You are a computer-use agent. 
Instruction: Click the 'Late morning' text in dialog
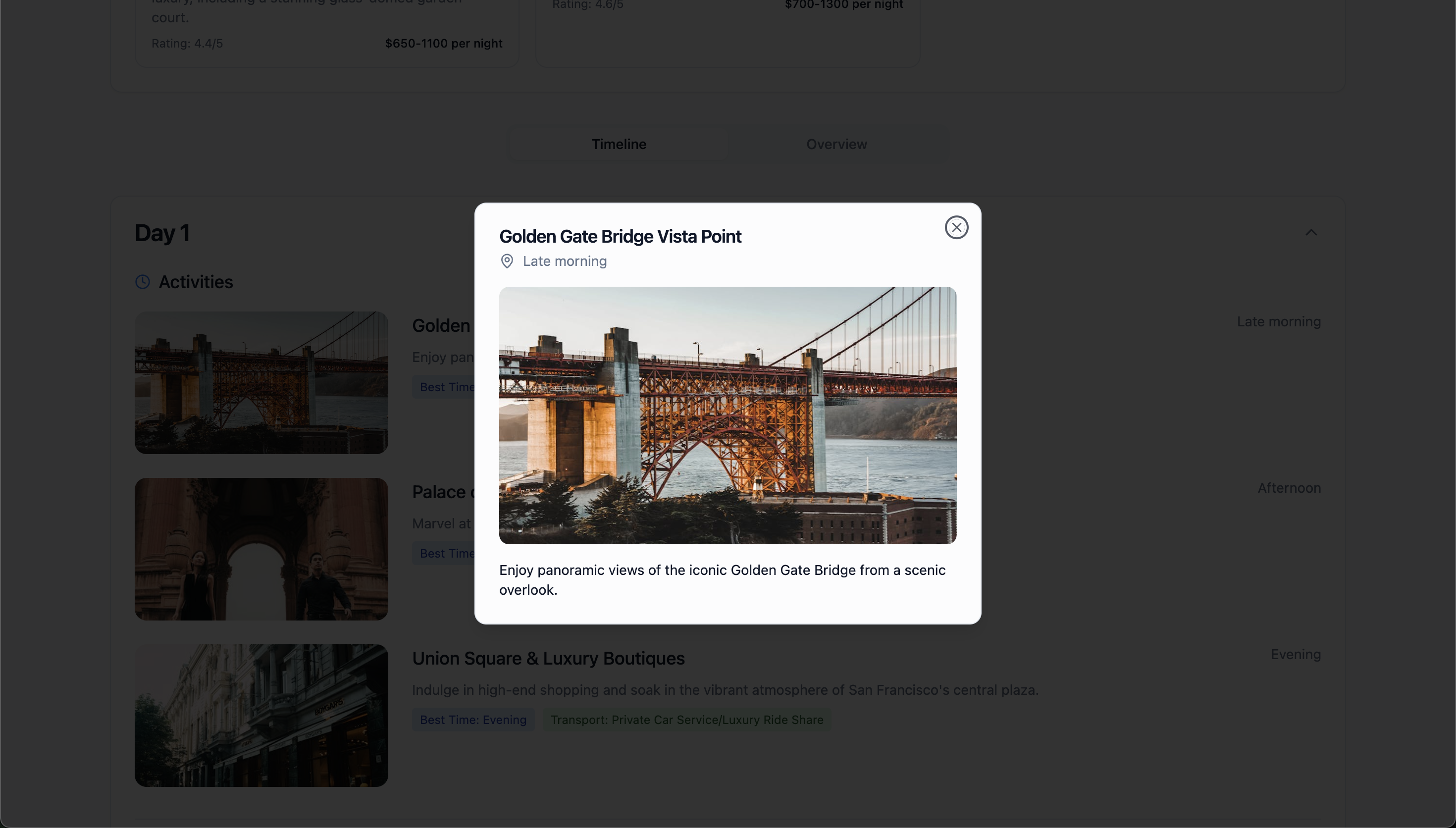(x=565, y=261)
